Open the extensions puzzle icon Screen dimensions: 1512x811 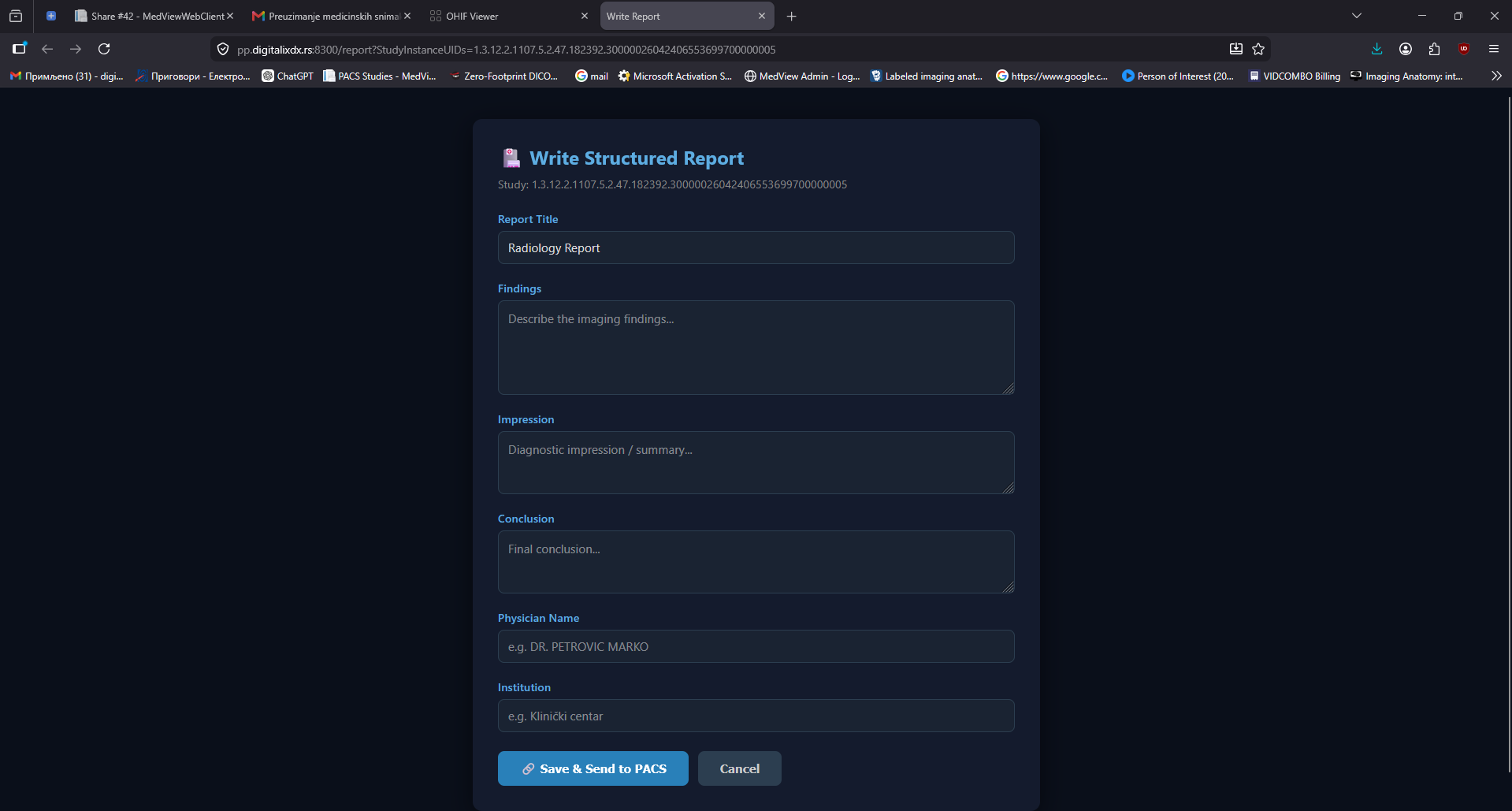click(x=1434, y=49)
